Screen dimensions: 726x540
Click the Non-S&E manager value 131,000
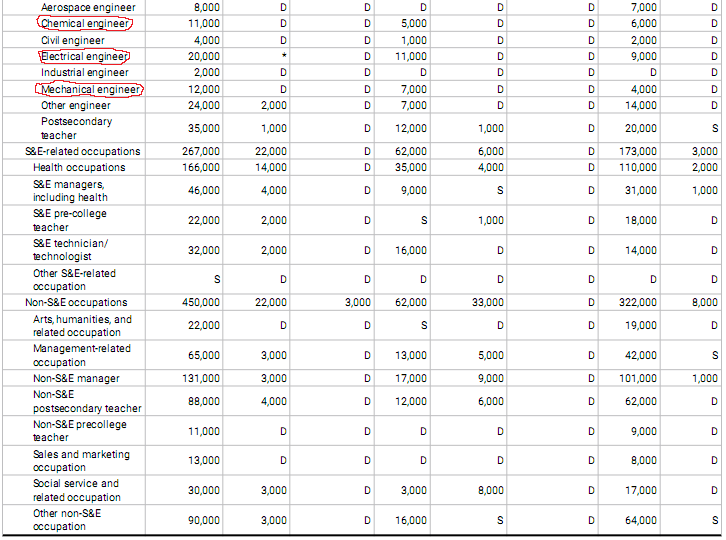(201, 378)
